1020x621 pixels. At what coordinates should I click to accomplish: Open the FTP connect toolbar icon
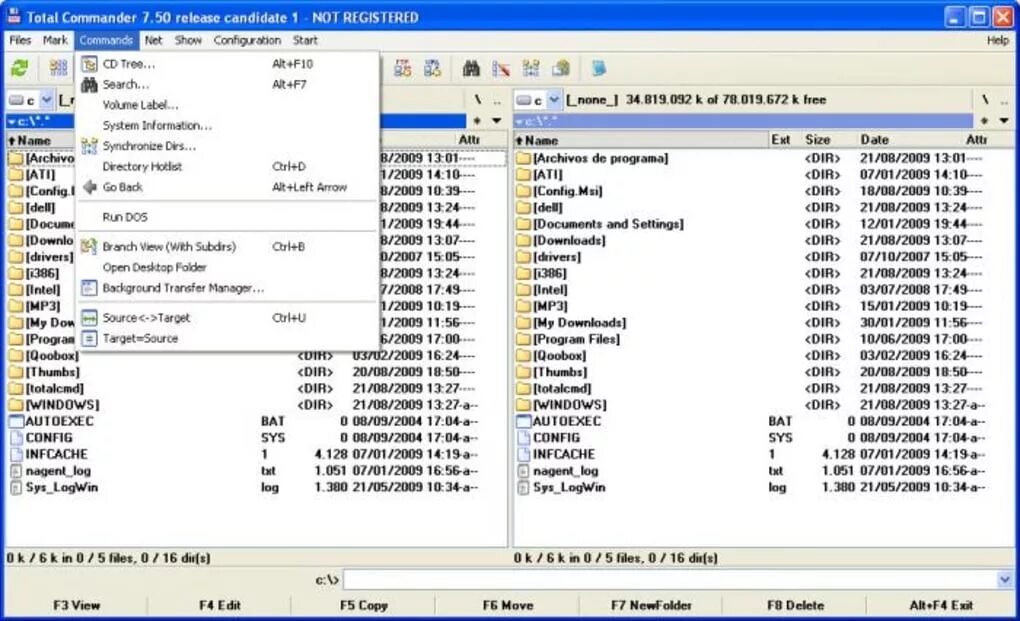(x=403, y=68)
